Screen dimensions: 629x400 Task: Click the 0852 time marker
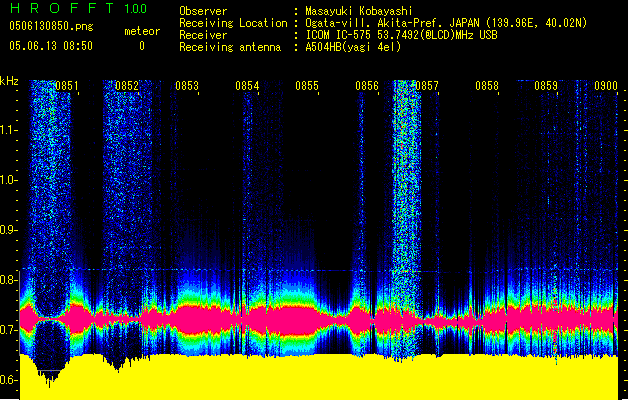pos(127,86)
